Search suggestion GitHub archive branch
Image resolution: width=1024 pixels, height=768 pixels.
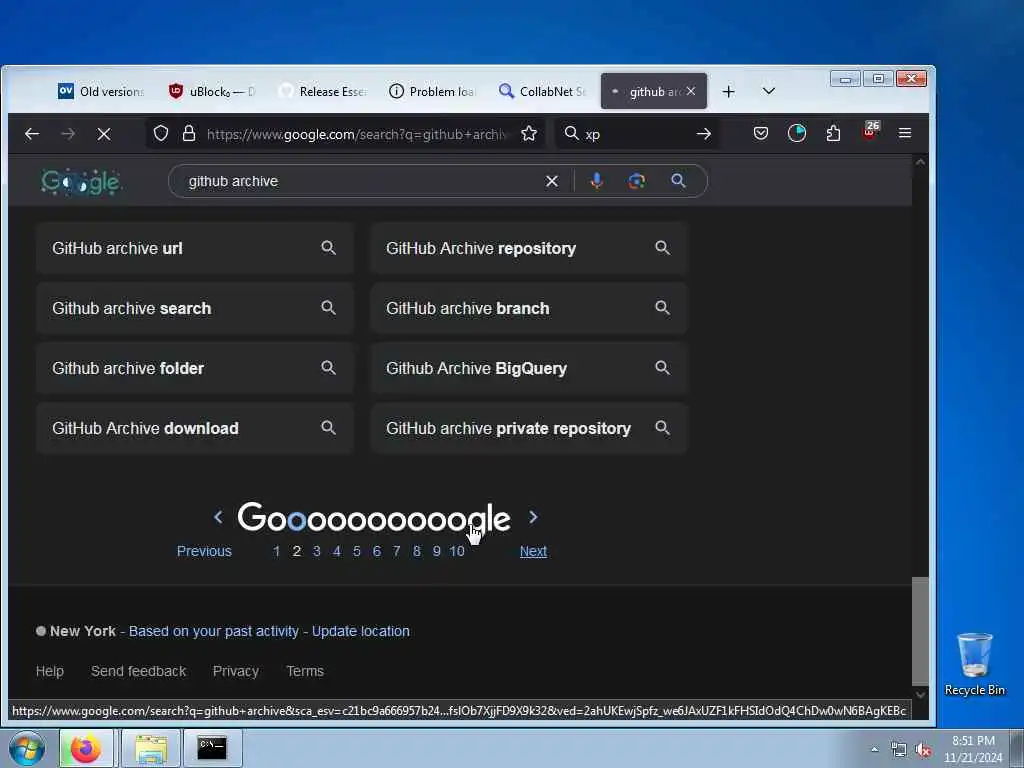(x=529, y=308)
